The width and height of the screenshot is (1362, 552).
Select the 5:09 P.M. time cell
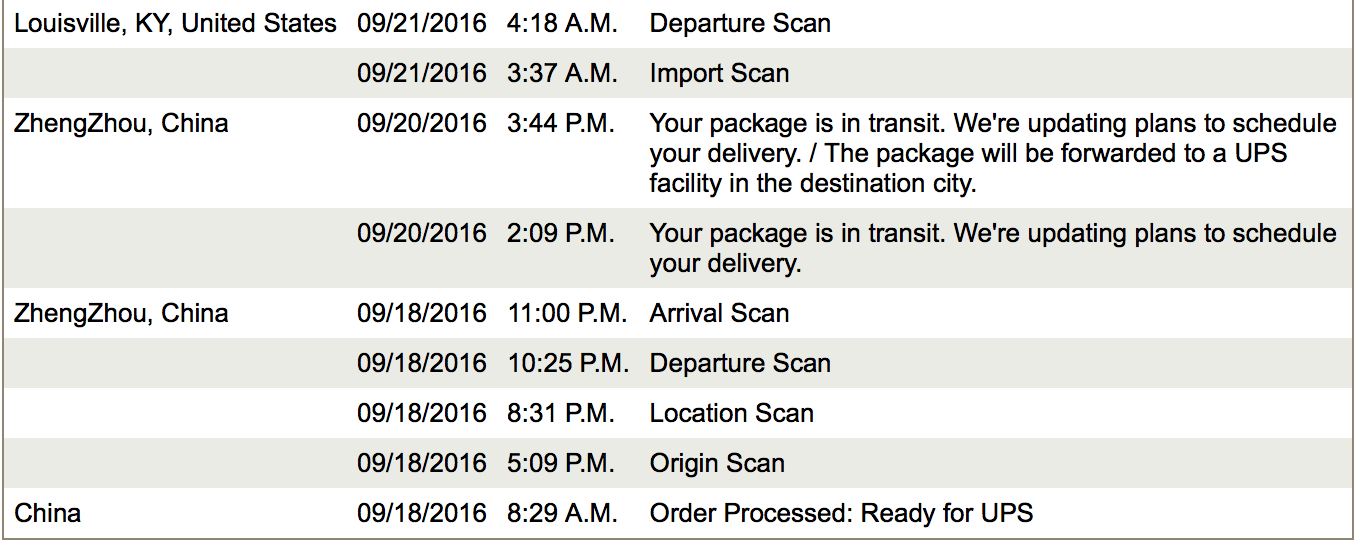pyautogui.click(x=561, y=464)
